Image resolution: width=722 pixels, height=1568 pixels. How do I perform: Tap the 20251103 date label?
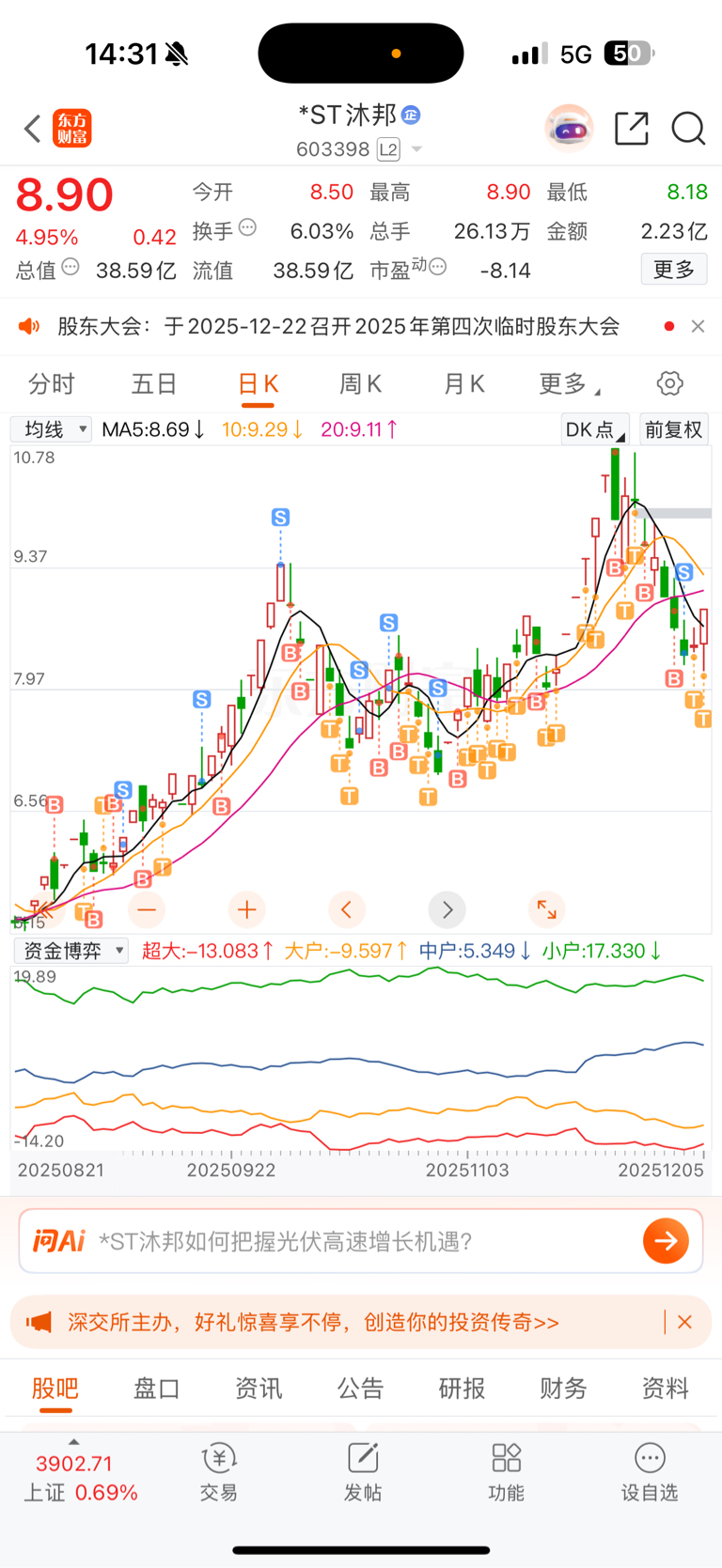point(467,1171)
